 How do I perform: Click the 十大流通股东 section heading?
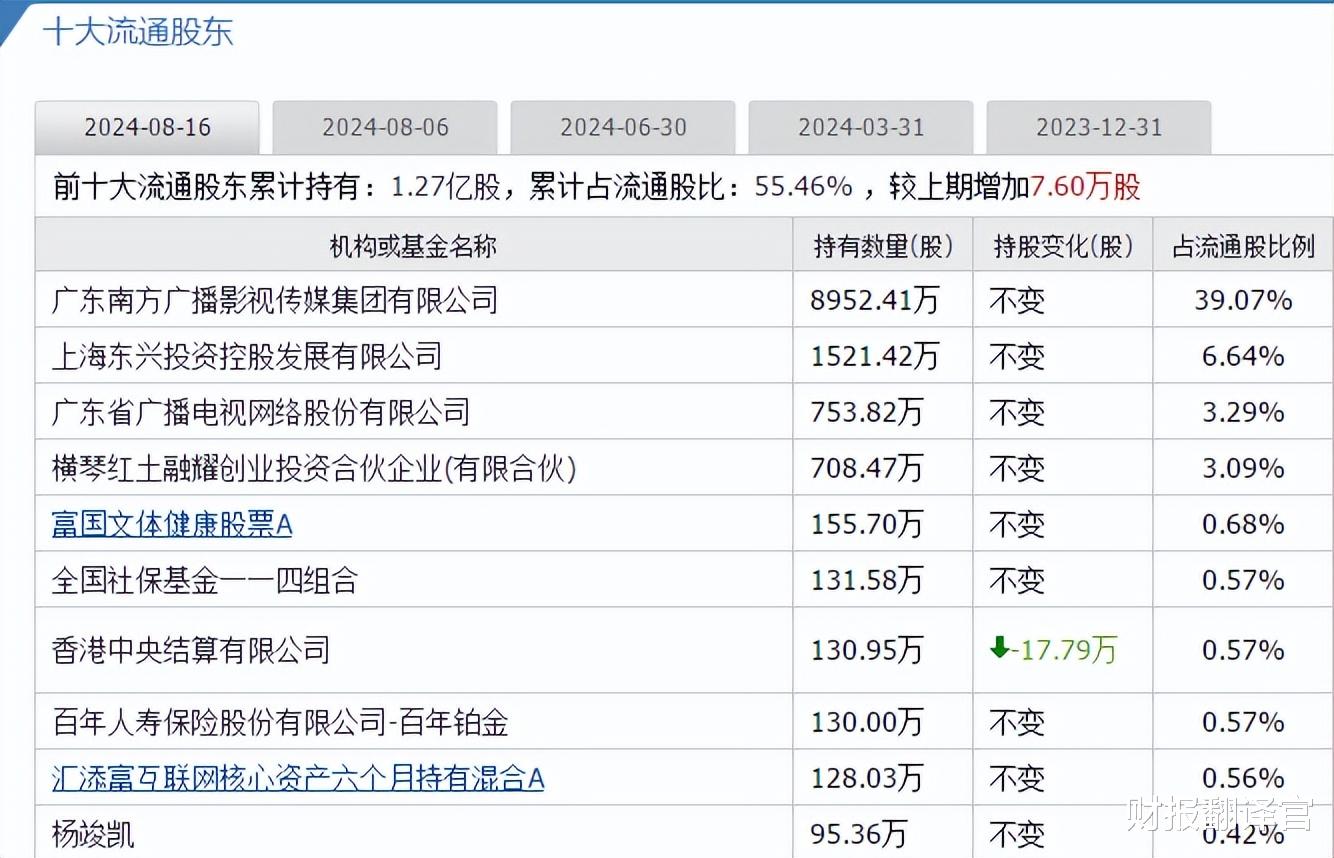[138, 32]
